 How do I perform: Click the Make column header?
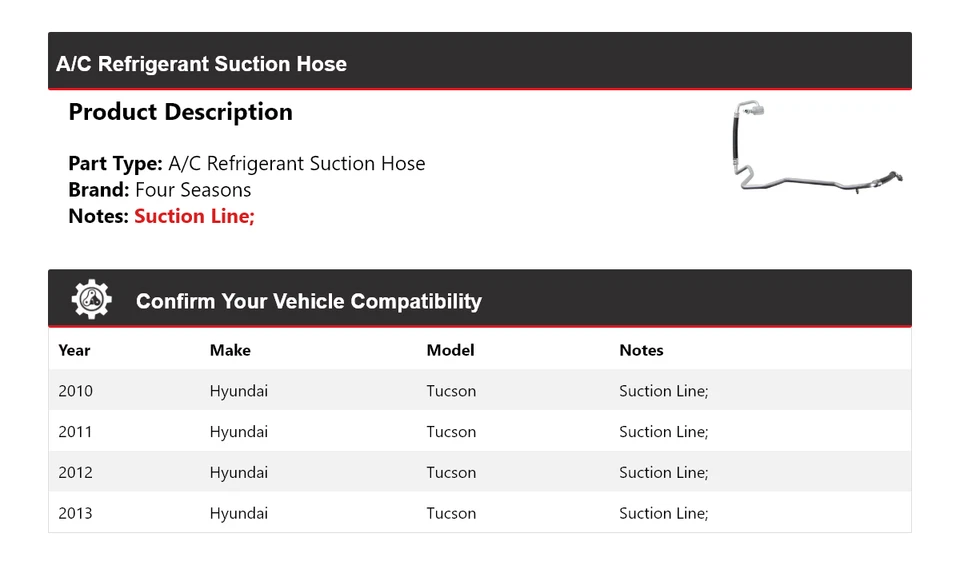[x=230, y=350]
